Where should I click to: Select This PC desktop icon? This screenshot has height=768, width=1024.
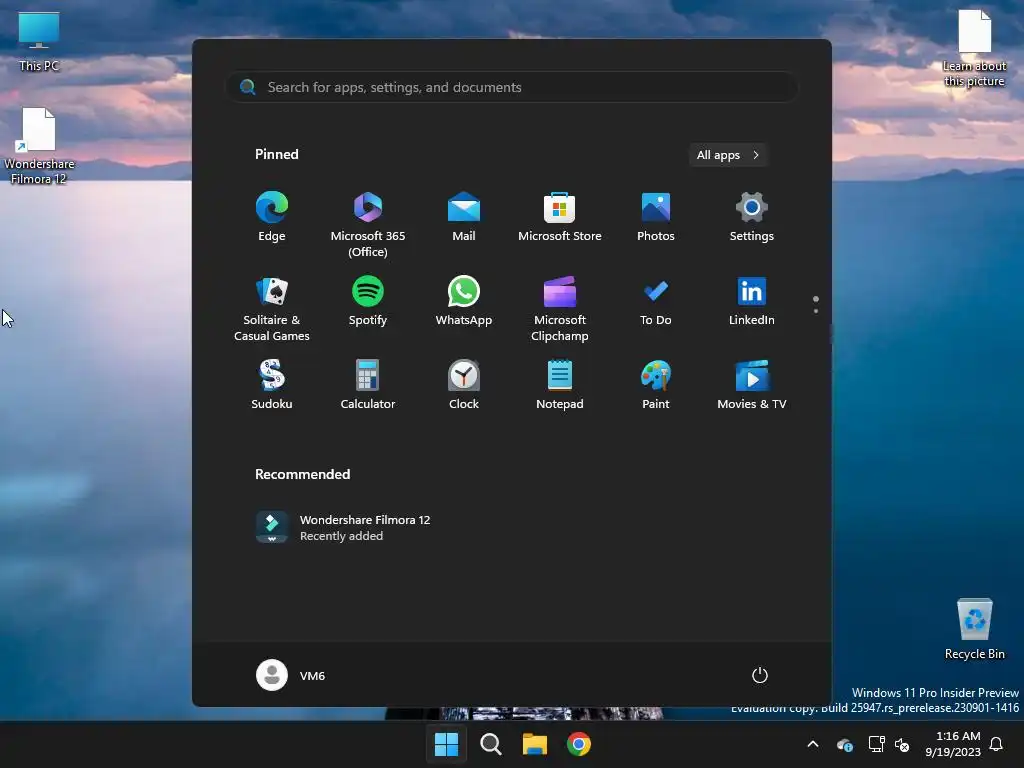tap(39, 41)
